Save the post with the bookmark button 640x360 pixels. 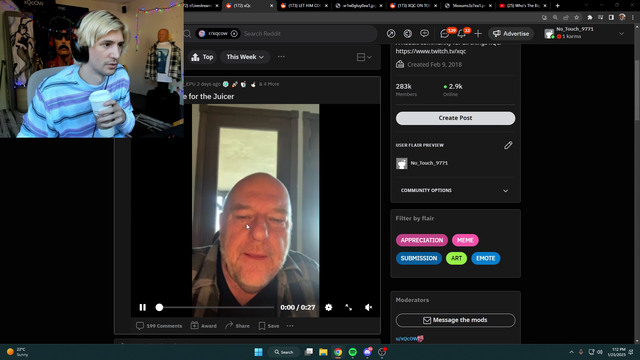tap(269, 326)
